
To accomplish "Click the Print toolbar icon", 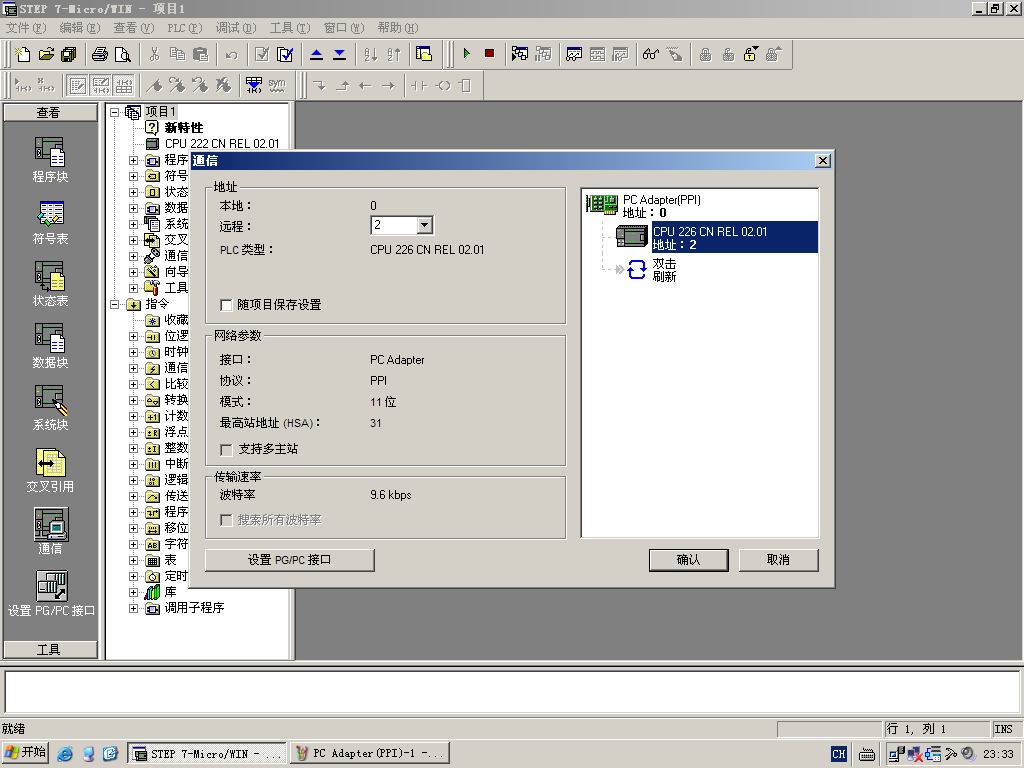I will pyautogui.click(x=99, y=54).
